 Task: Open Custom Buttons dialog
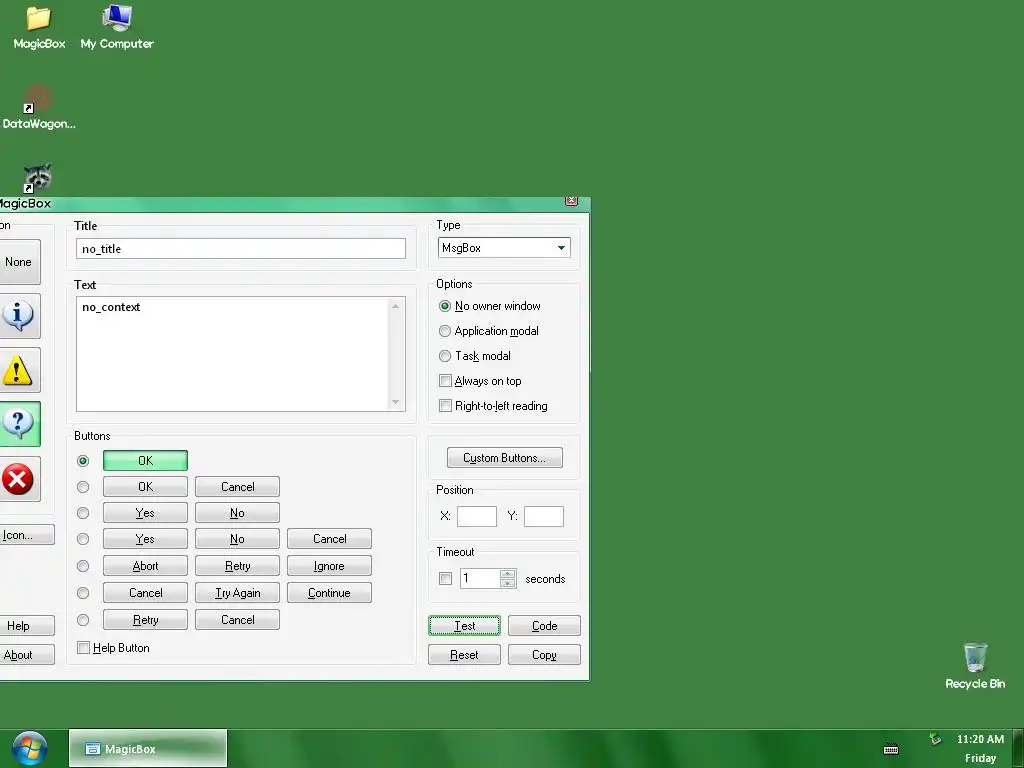pyautogui.click(x=505, y=458)
